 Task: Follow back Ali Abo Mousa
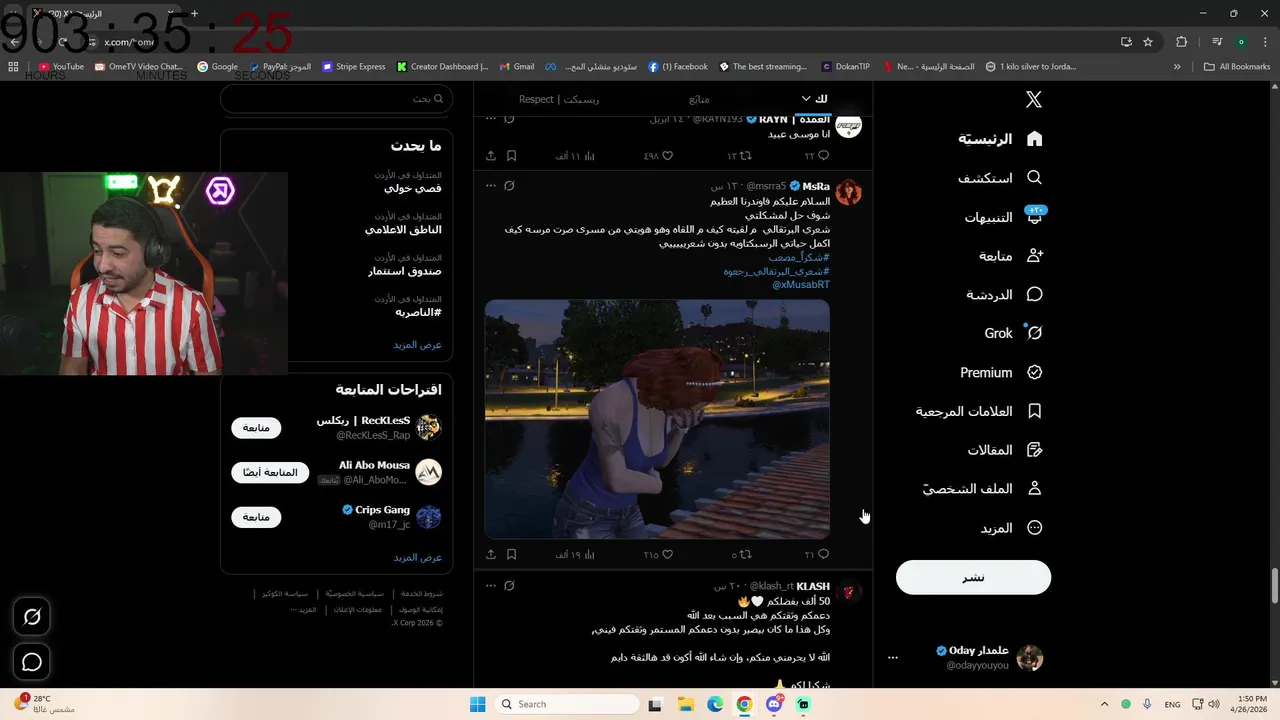click(x=270, y=472)
